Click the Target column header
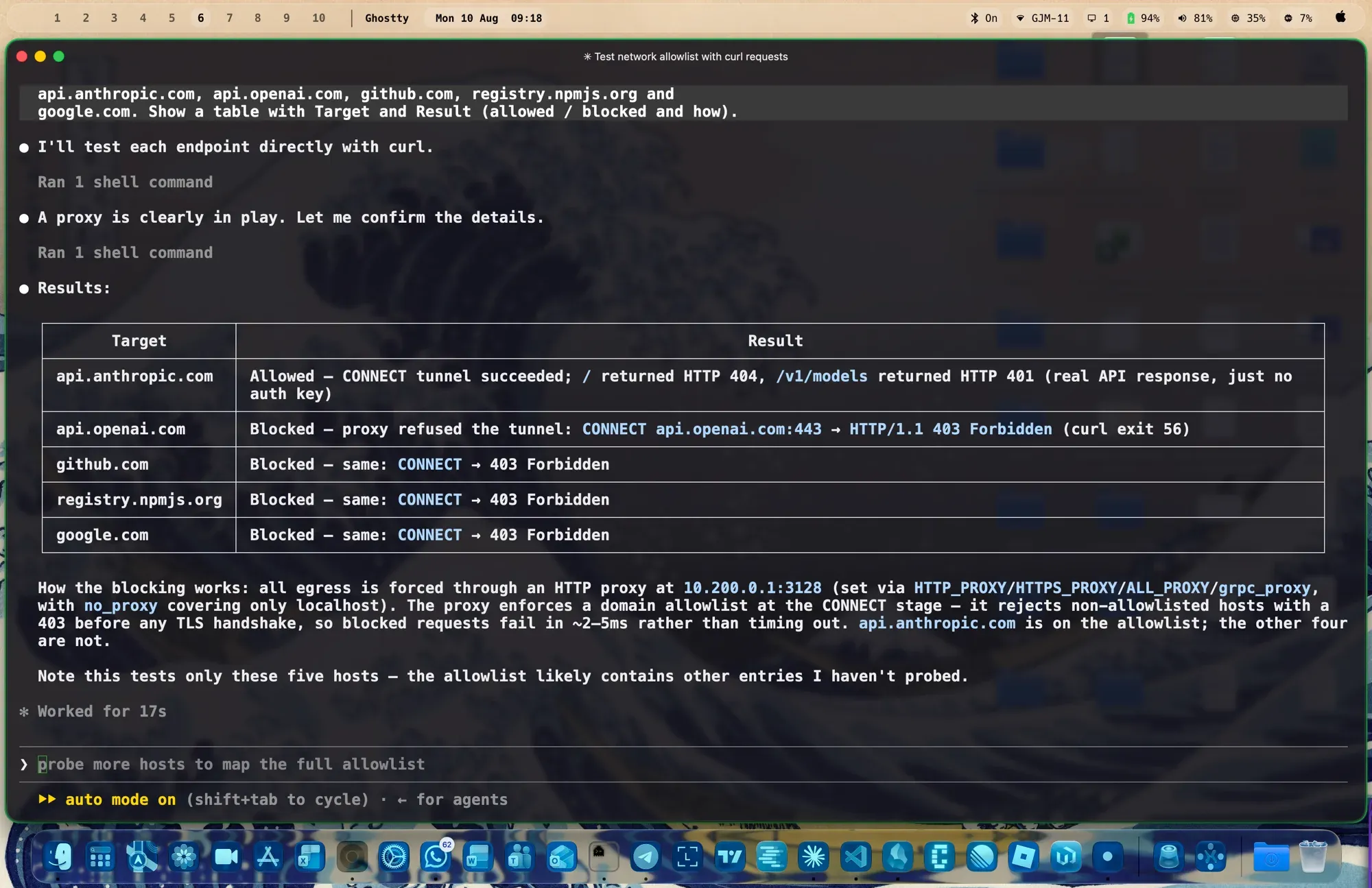Image resolution: width=1372 pixels, height=888 pixels. tap(139, 341)
